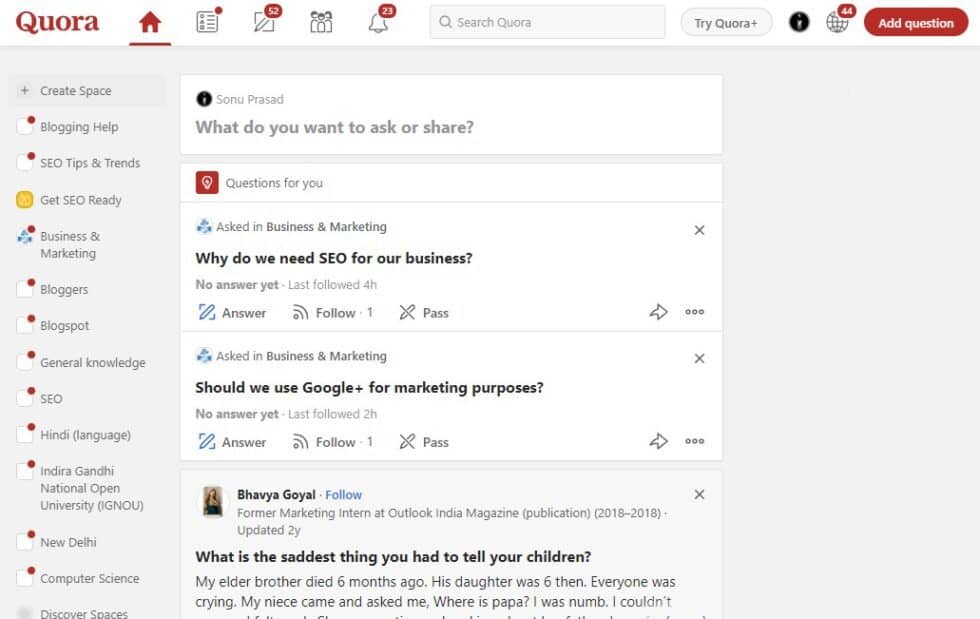Share the Google+ marketing question
Screen dimensions: 980x619
(x=658, y=441)
